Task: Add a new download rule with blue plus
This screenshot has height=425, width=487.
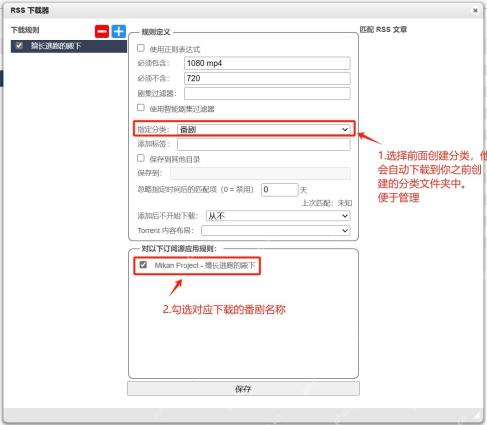Action: pos(119,32)
